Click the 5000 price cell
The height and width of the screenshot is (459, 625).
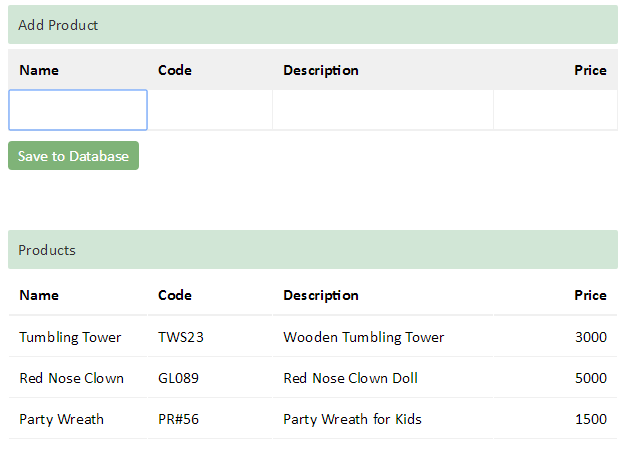[556, 378]
